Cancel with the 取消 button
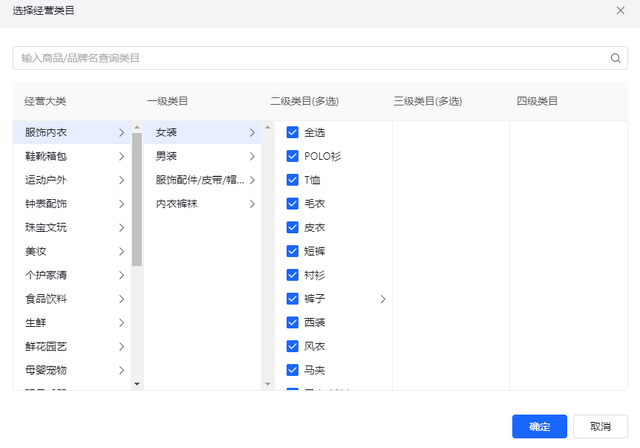640x448 pixels. point(600,426)
